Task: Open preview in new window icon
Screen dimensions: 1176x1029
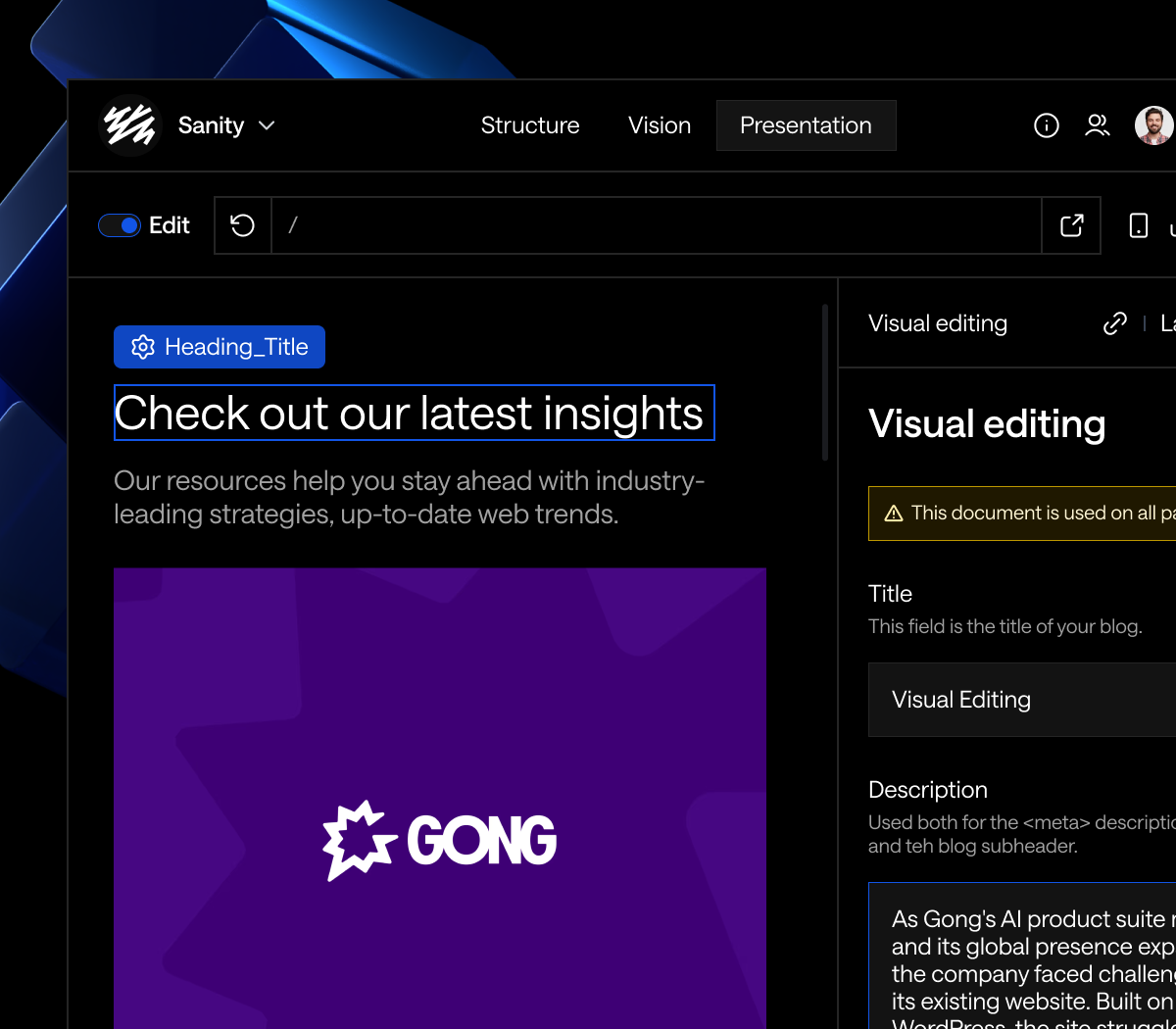Action: pos(1072,225)
